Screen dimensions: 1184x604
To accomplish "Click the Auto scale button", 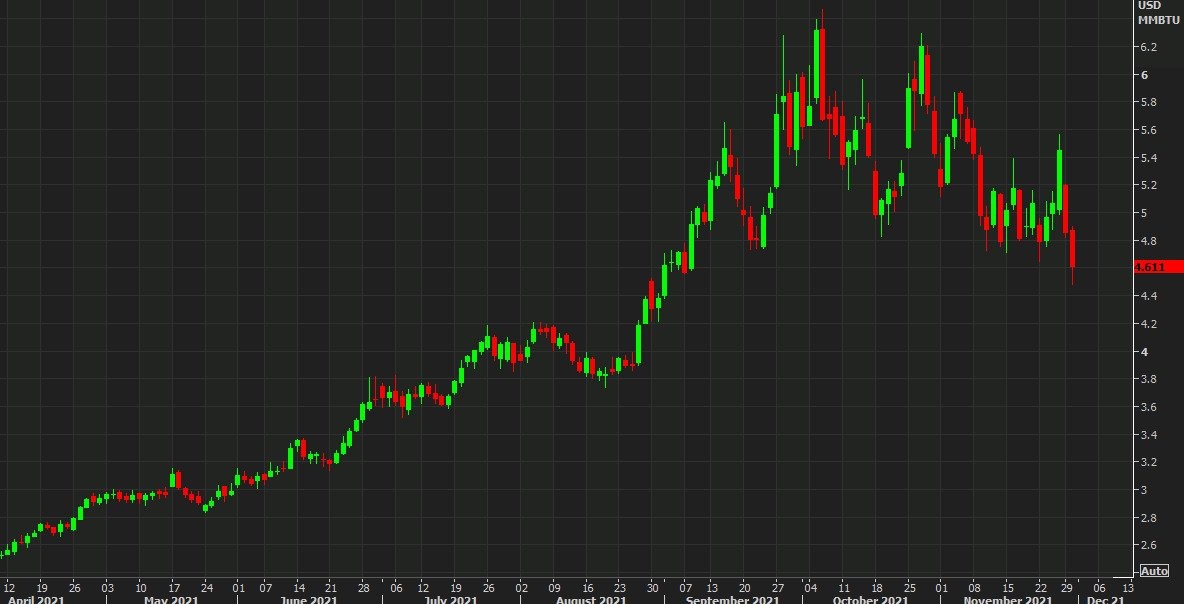I will point(1155,571).
